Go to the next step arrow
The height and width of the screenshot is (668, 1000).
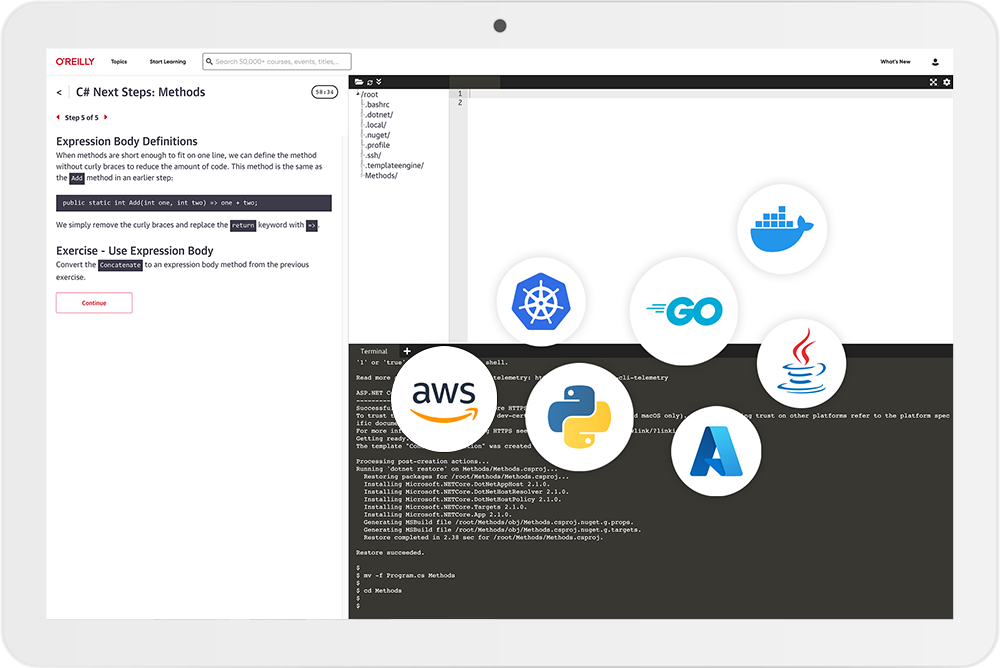[x=105, y=117]
